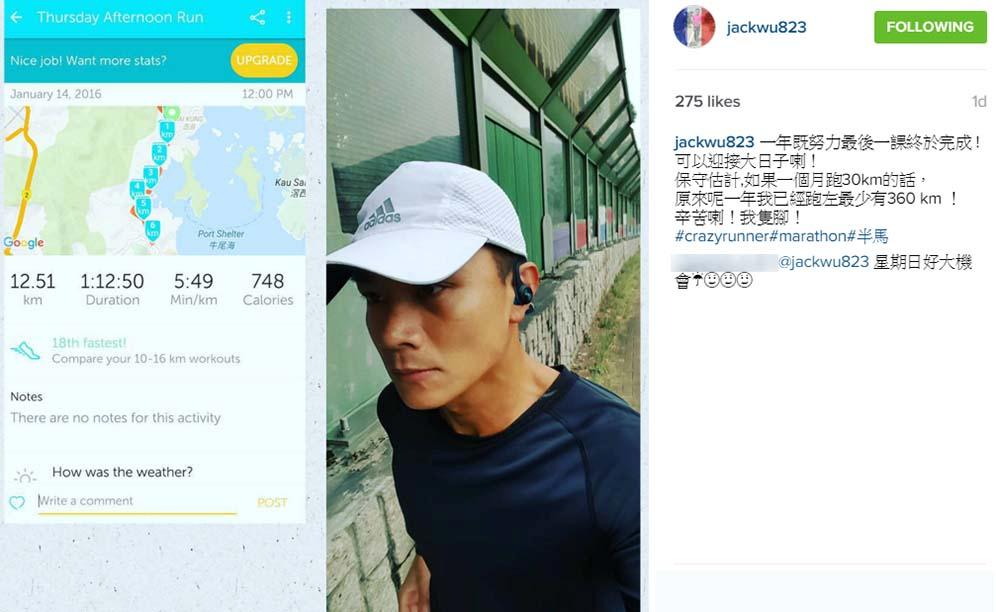This screenshot has width=996, height=612.
Task: Select the 1 km marker on the map
Action: [166, 132]
